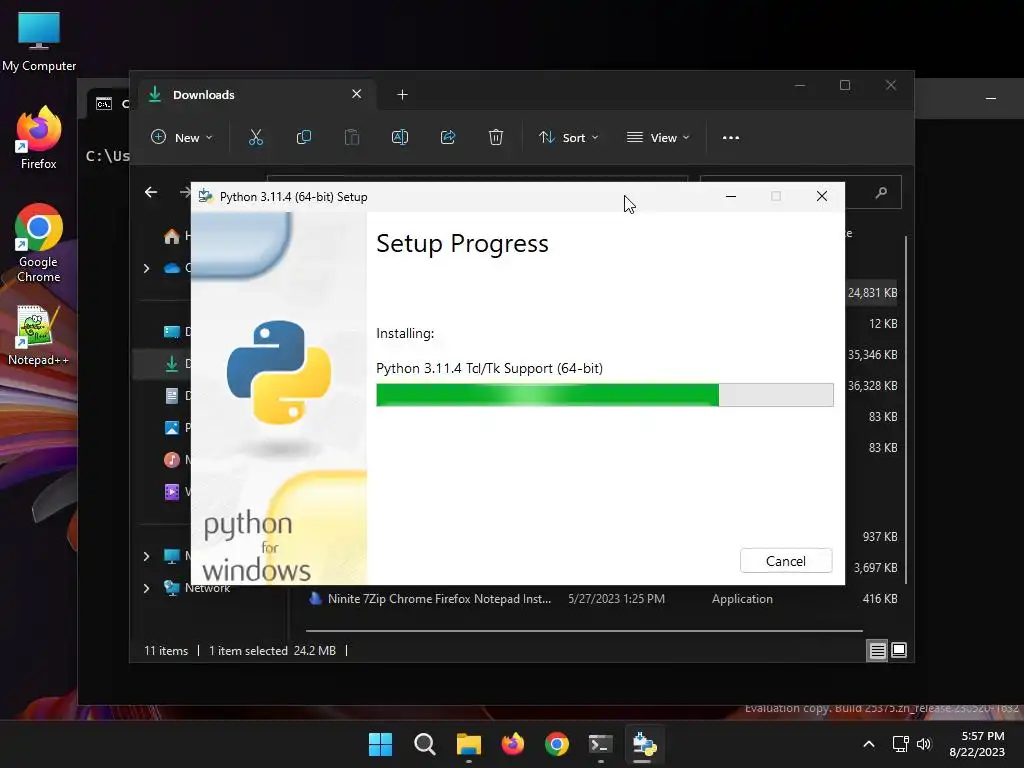1024x768 pixels.
Task: Click the Python installation progress bar
Action: point(605,395)
